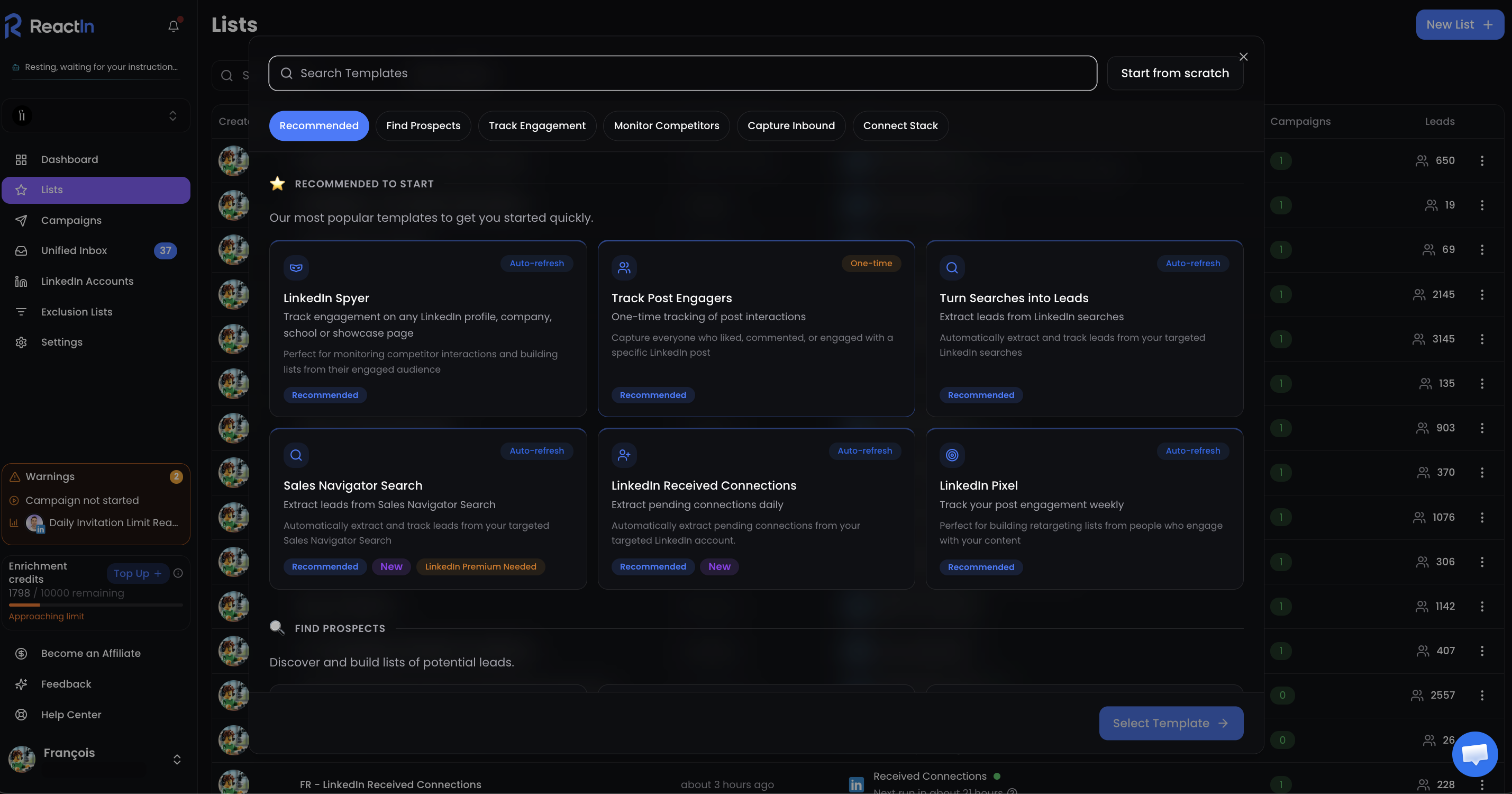Open Unified Inbox in sidebar
The image size is (1512, 794).
(x=74, y=251)
